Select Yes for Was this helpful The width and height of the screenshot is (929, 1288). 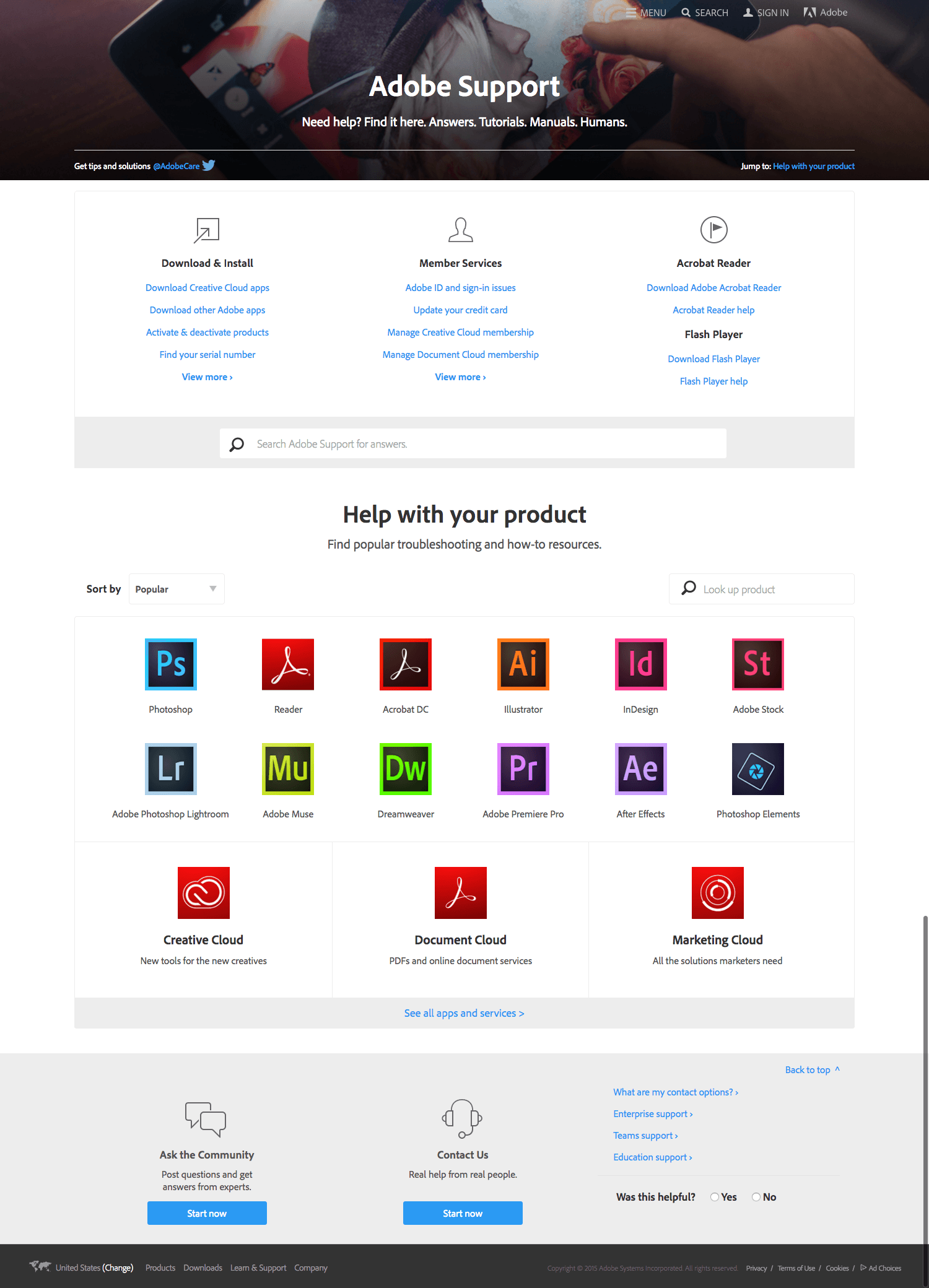(715, 1197)
